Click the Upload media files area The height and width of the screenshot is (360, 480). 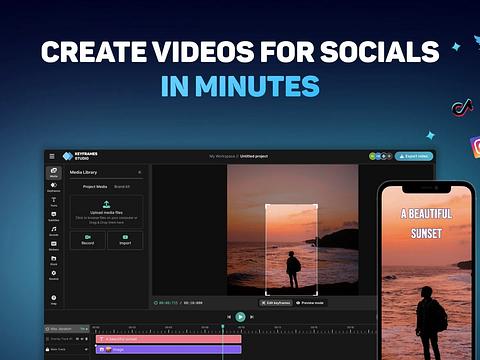pyautogui.click(x=107, y=212)
